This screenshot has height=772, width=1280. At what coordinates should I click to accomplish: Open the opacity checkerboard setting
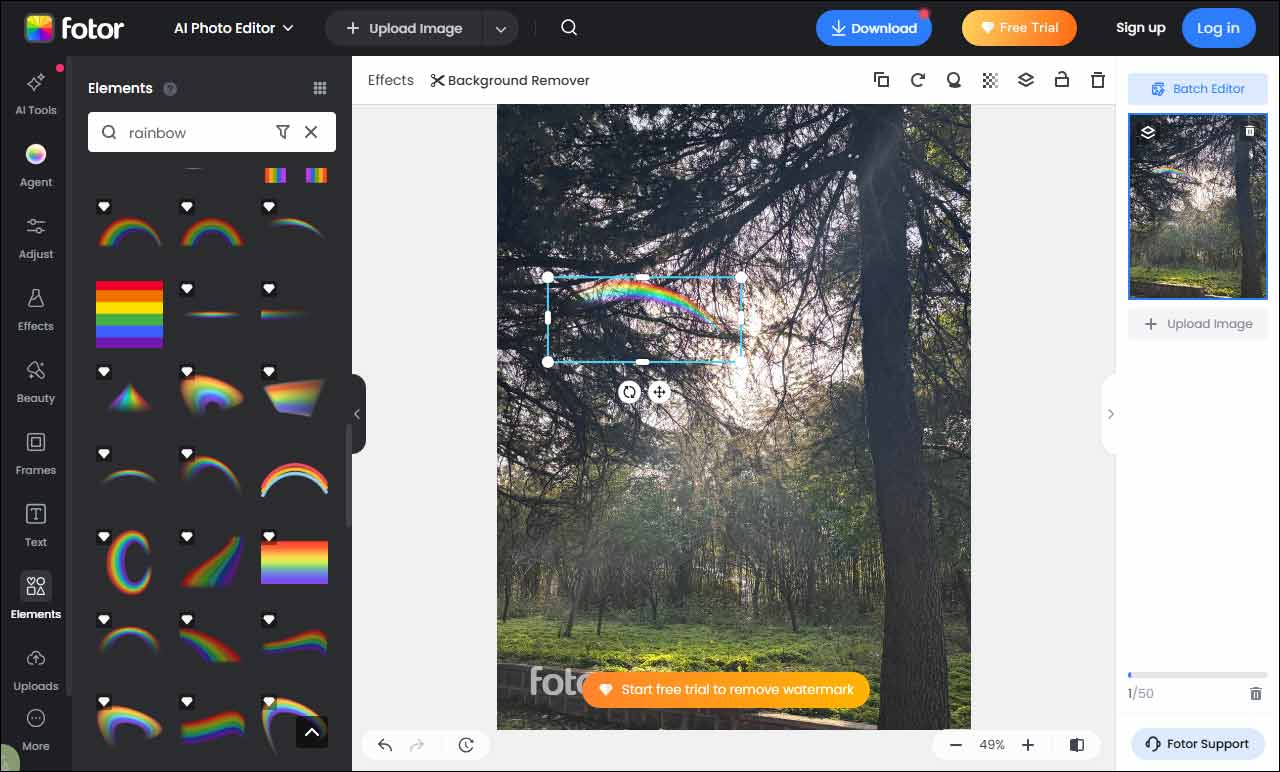click(990, 80)
